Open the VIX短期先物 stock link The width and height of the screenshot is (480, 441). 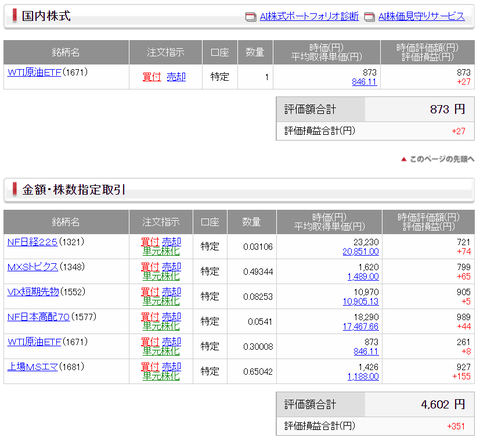pos(33,292)
